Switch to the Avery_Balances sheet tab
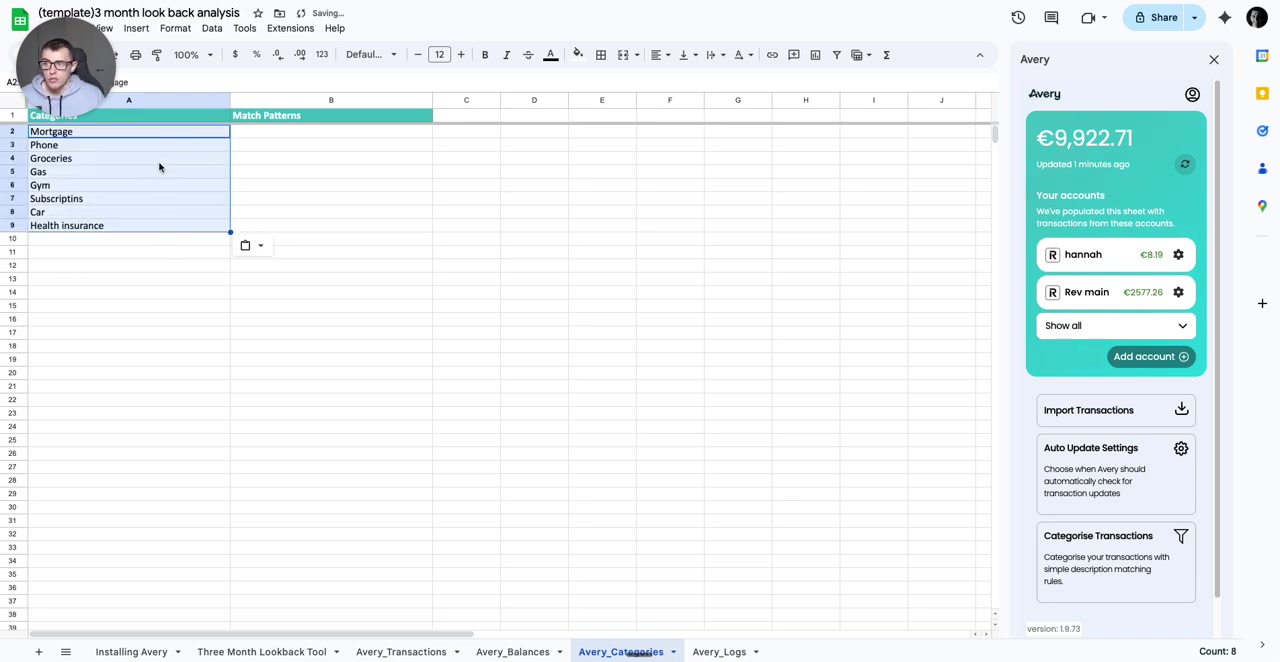The width and height of the screenshot is (1280, 662). [513, 651]
